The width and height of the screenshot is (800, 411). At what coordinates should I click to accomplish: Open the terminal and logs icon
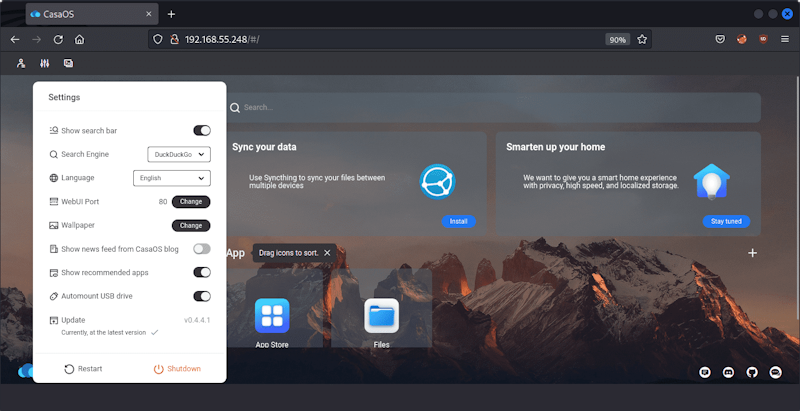click(68, 63)
